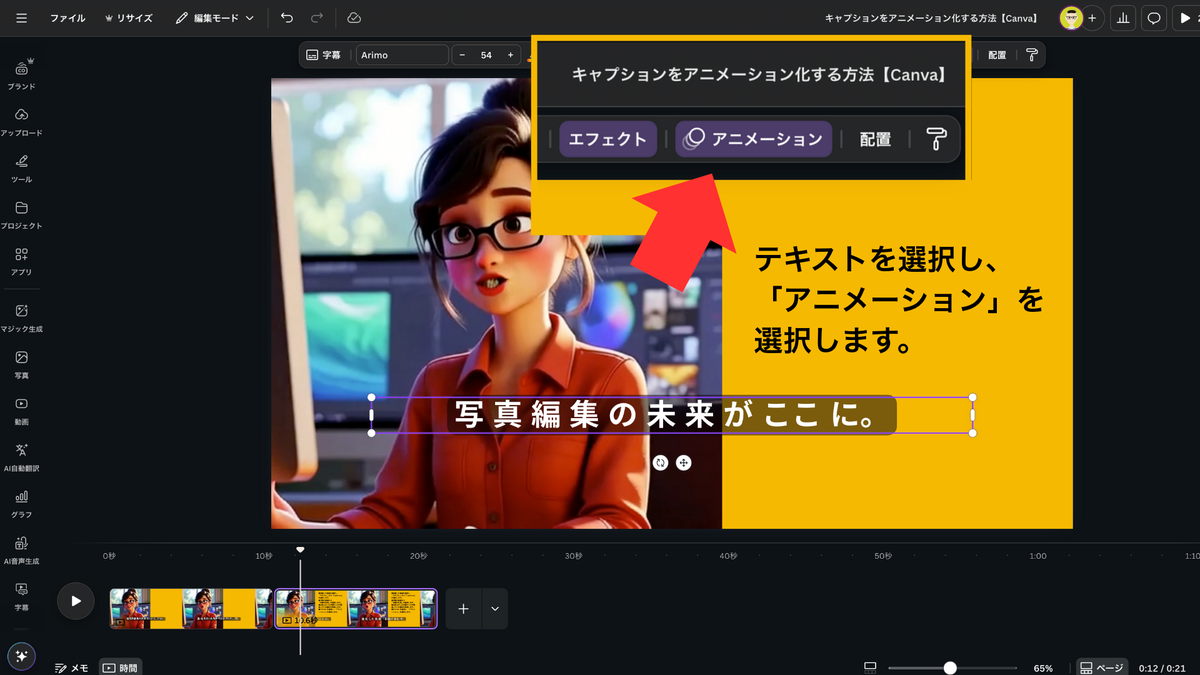Open the Arimo font selector
This screenshot has height=675, width=1200.
point(401,55)
